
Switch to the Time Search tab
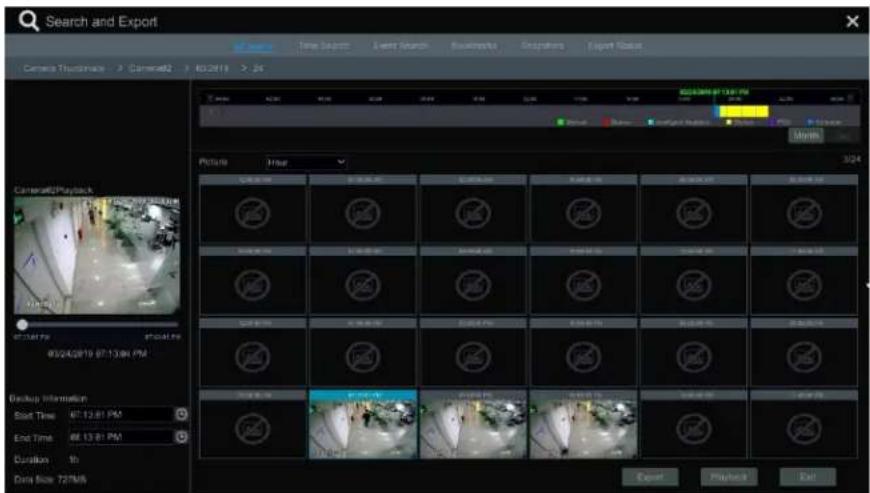tap(324, 46)
